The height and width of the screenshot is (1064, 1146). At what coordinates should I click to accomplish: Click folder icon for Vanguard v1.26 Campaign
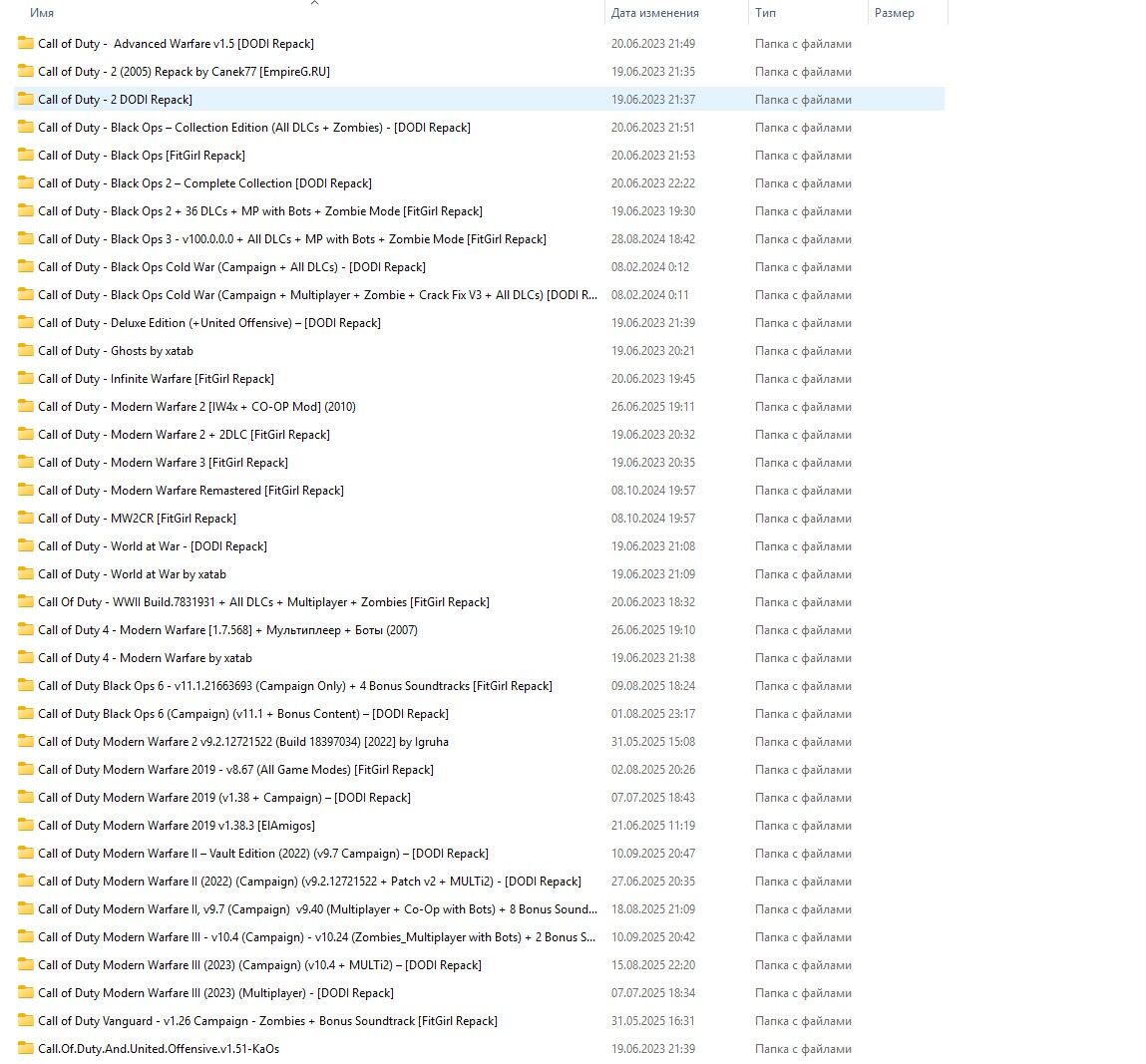(25, 1021)
